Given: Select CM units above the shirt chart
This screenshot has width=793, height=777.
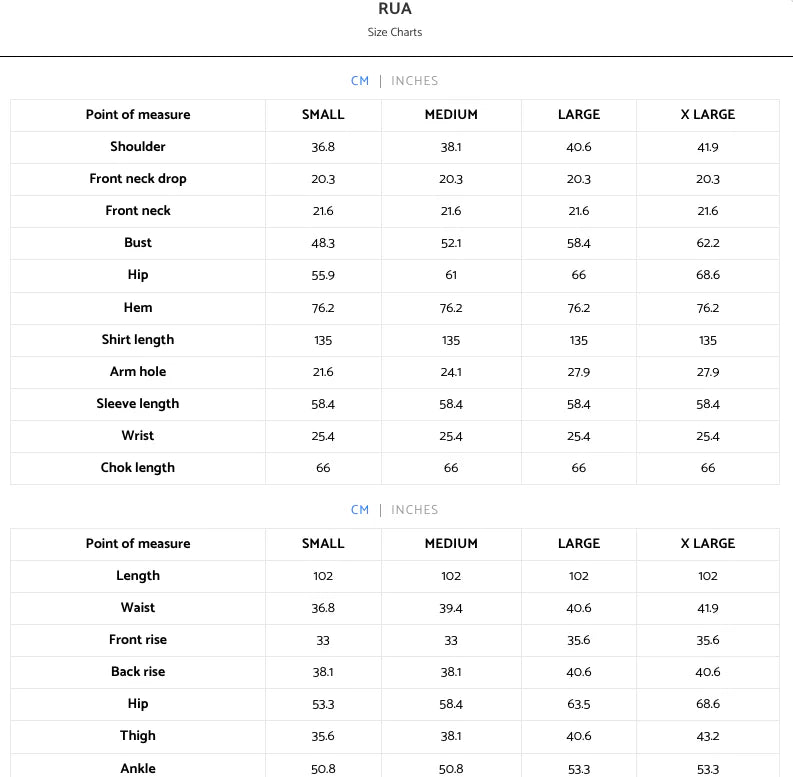Looking at the screenshot, I should 360,81.
